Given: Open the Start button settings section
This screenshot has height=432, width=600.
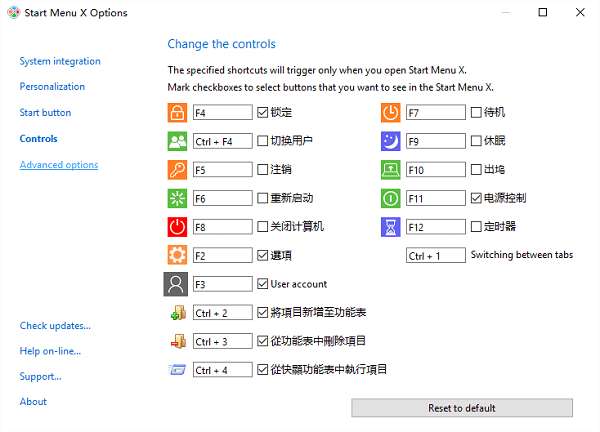Looking at the screenshot, I should 45,113.
